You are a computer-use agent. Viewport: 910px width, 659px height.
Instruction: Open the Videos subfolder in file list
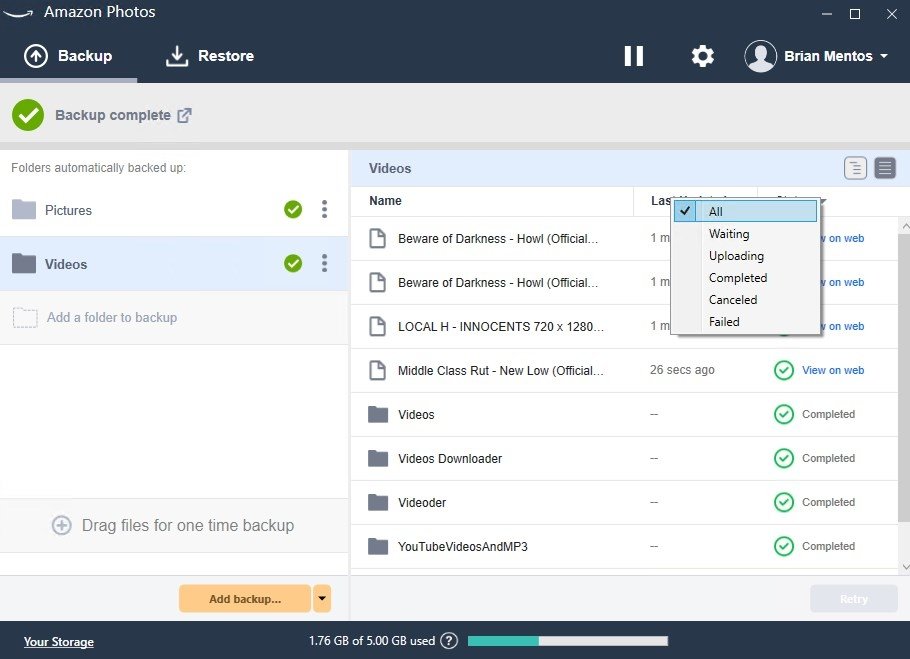pos(624,415)
